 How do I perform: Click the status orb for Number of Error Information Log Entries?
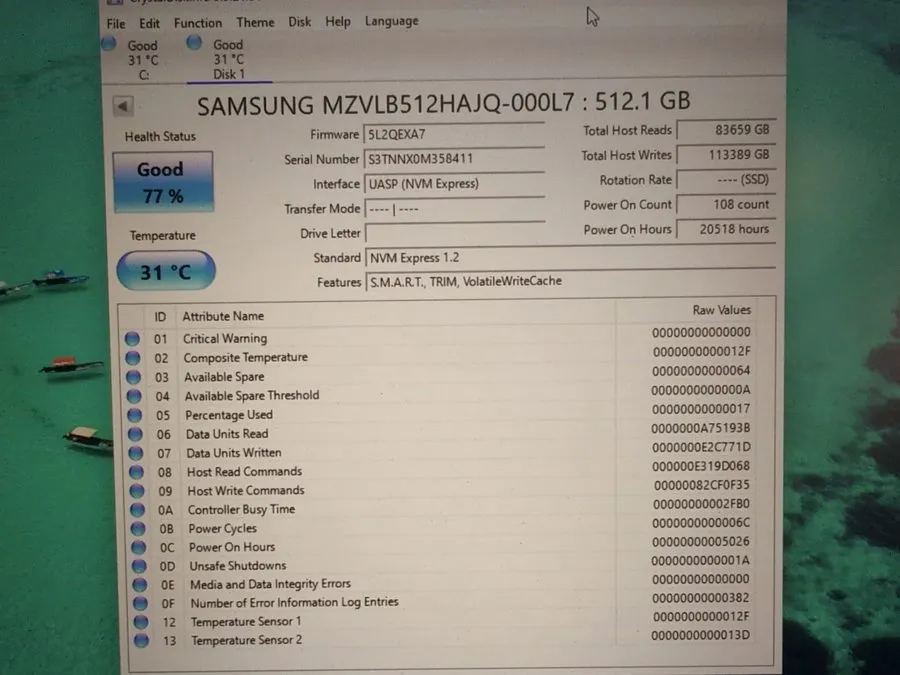coord(140,603)
